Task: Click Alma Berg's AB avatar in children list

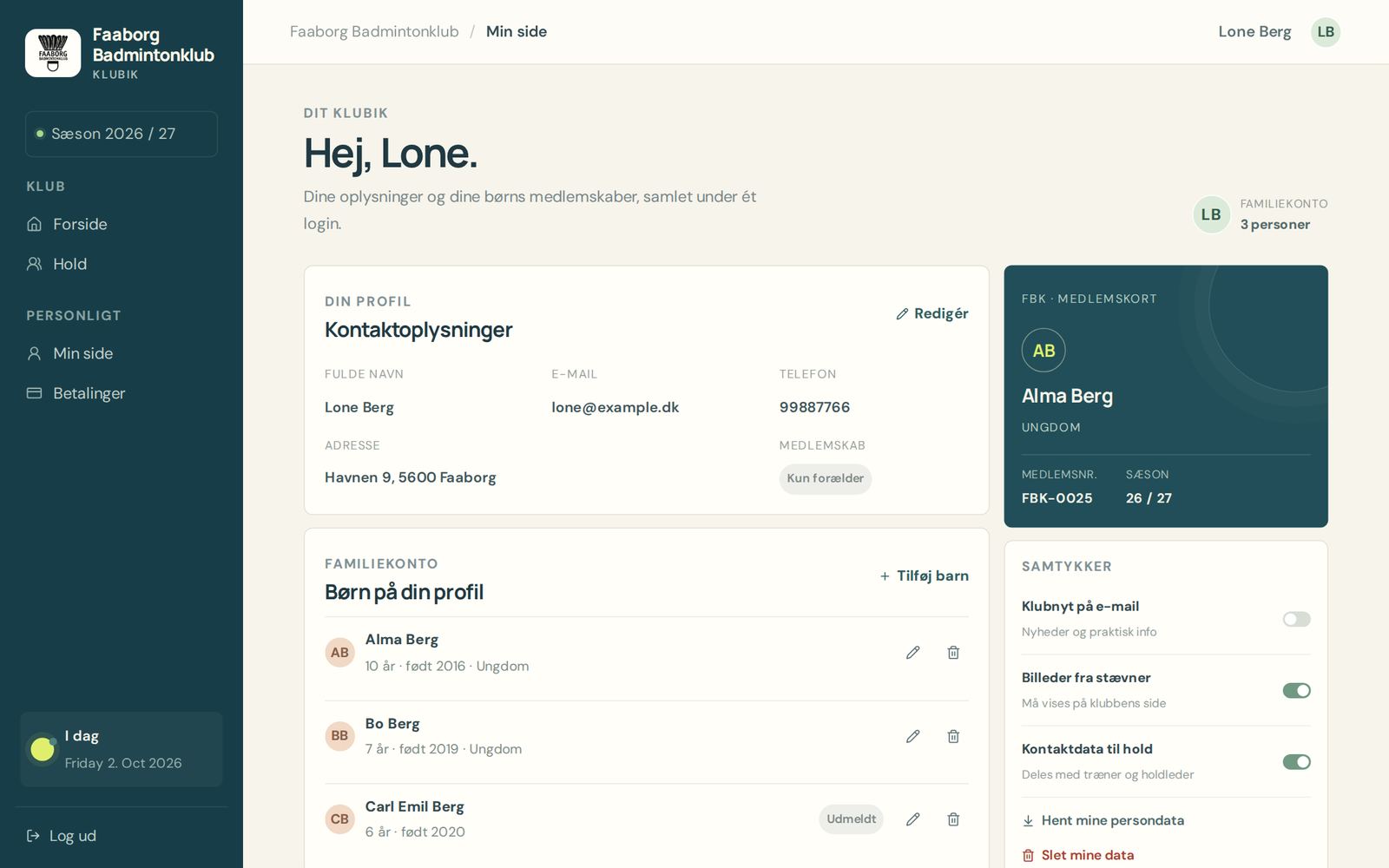Action: pos(339,653)
